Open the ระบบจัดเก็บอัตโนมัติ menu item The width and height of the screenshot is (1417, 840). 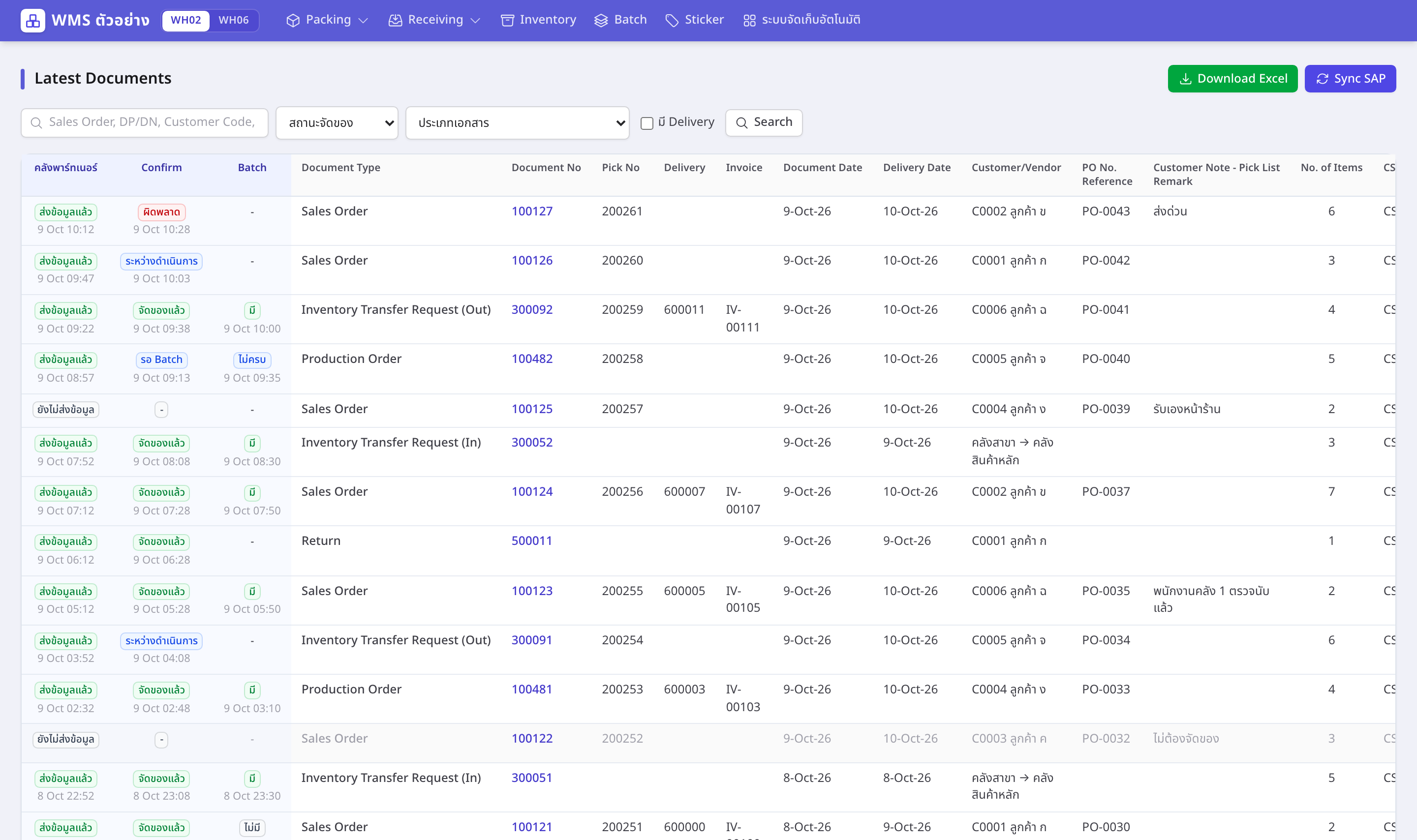pyautogui.click(x=801, y=20)
